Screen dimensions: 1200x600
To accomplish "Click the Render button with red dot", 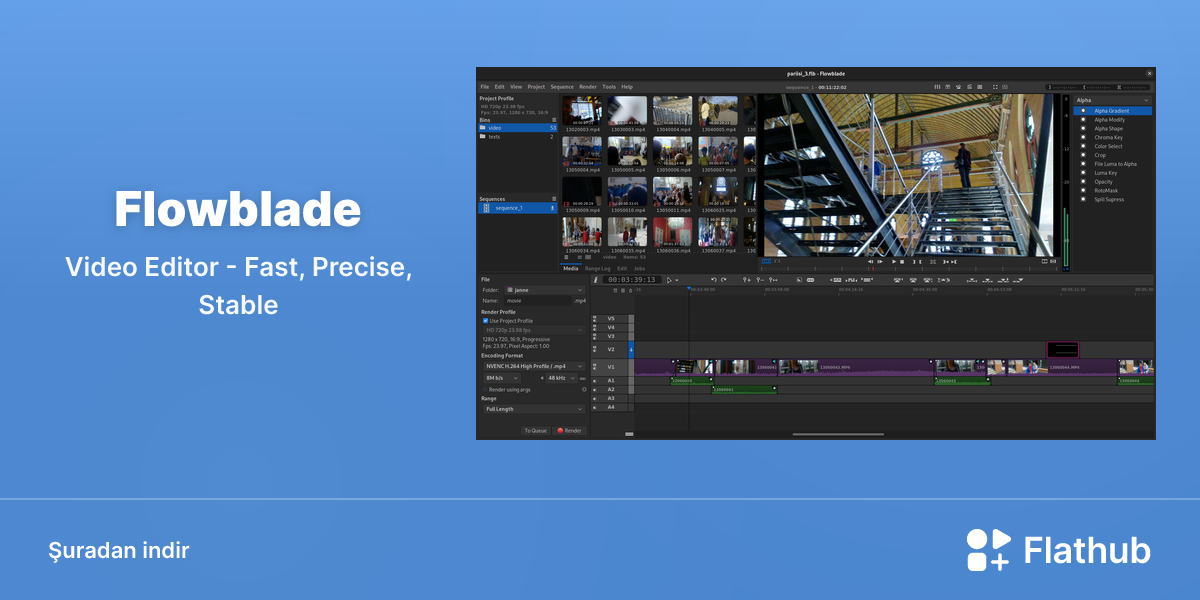I will 570,431.
